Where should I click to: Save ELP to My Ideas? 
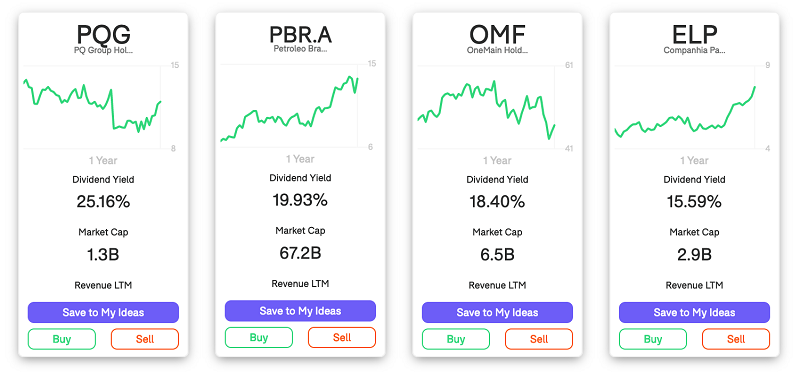pyautogui.click(x=694, y=312)
